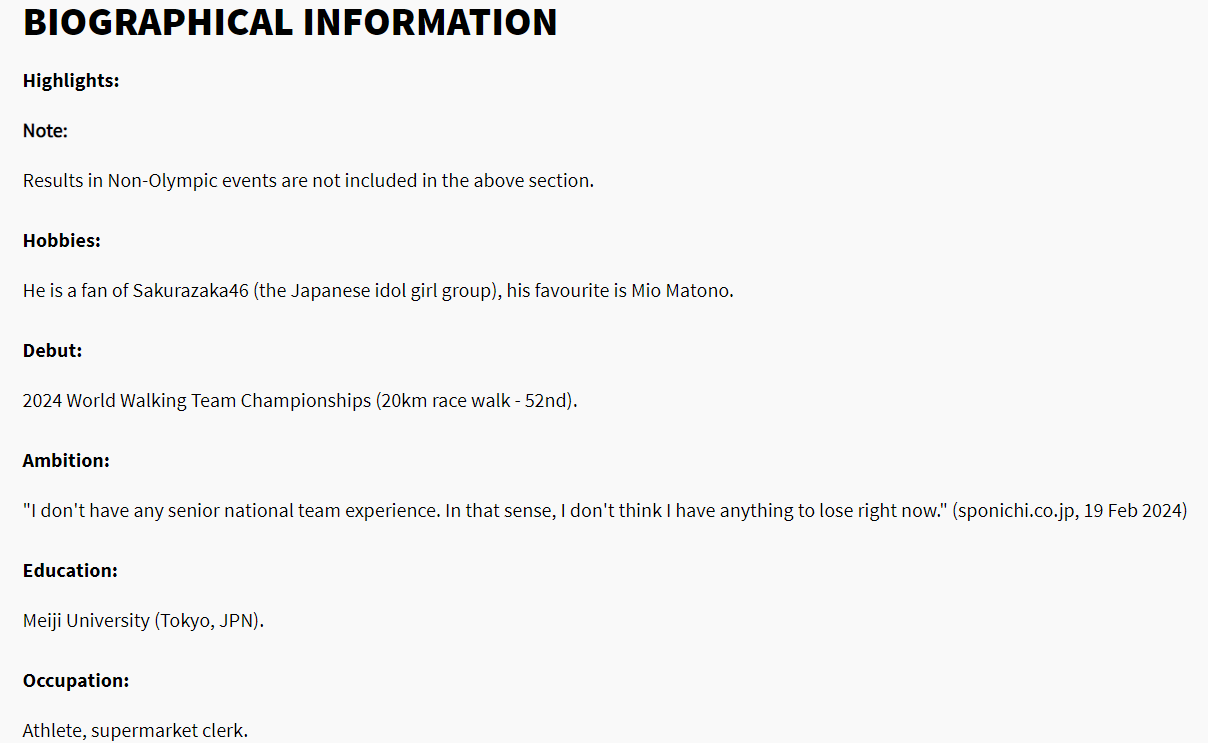Click the Education label
The height and width of the screenshot is (743, 1208).
(x=70, y=571)
